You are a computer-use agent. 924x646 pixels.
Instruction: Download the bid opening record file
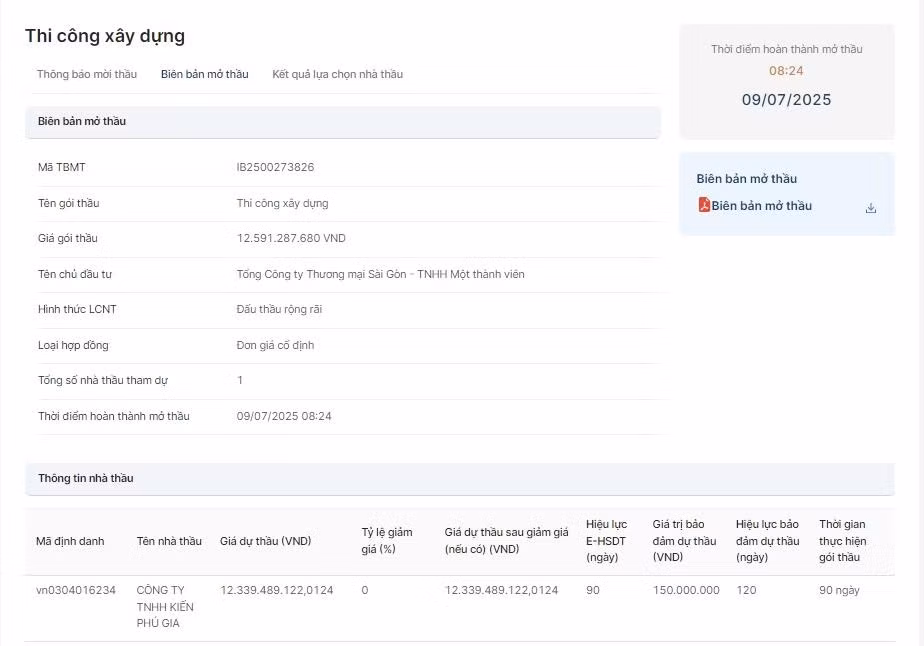pos(870,208)
